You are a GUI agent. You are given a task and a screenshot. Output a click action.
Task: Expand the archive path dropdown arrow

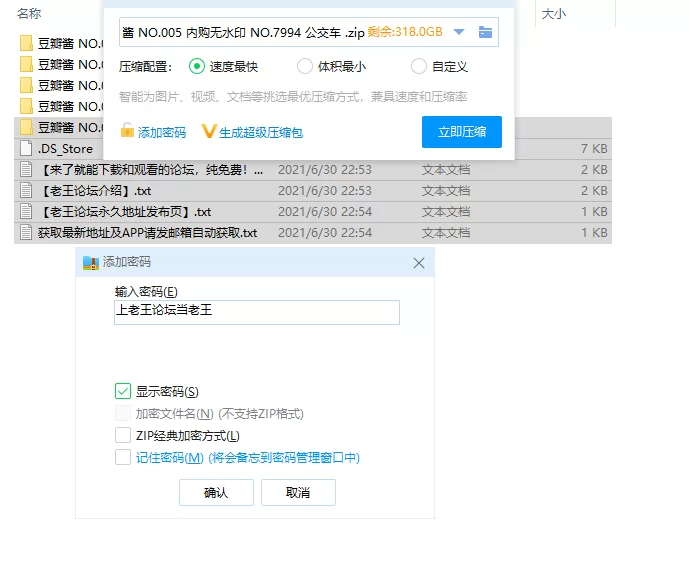click(459, 32)
